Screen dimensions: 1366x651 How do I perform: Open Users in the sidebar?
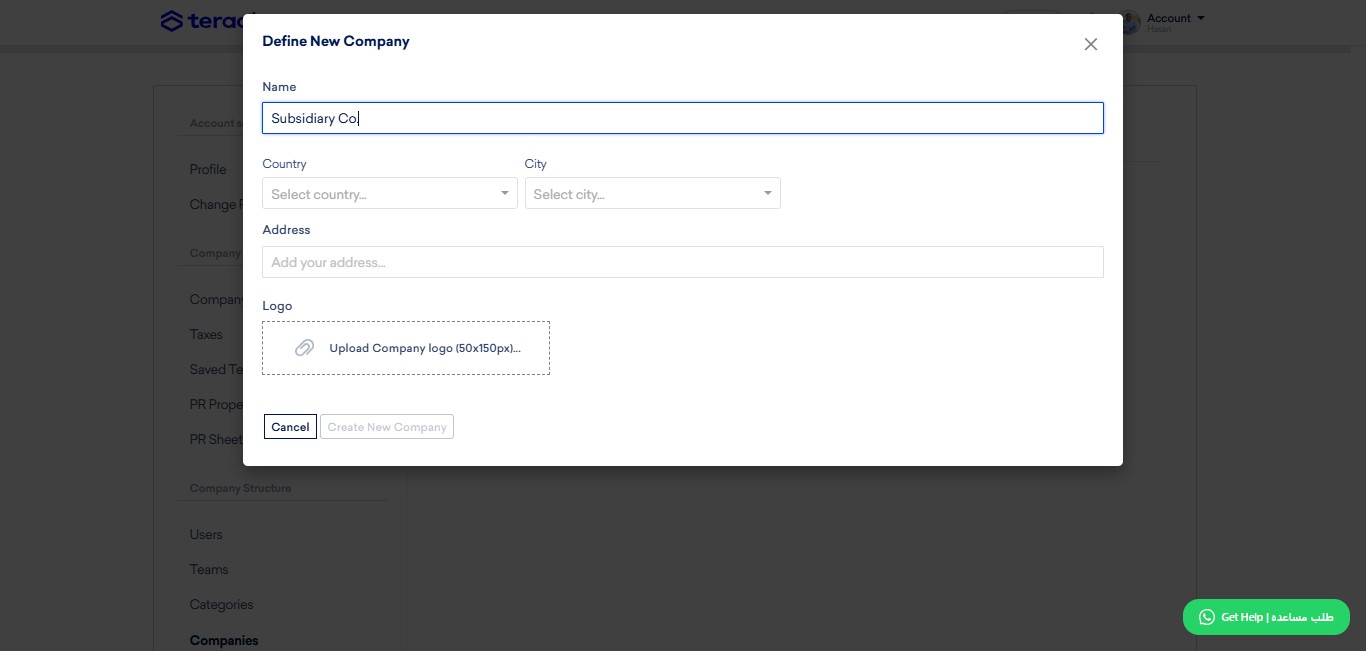(x=206, y=534)
